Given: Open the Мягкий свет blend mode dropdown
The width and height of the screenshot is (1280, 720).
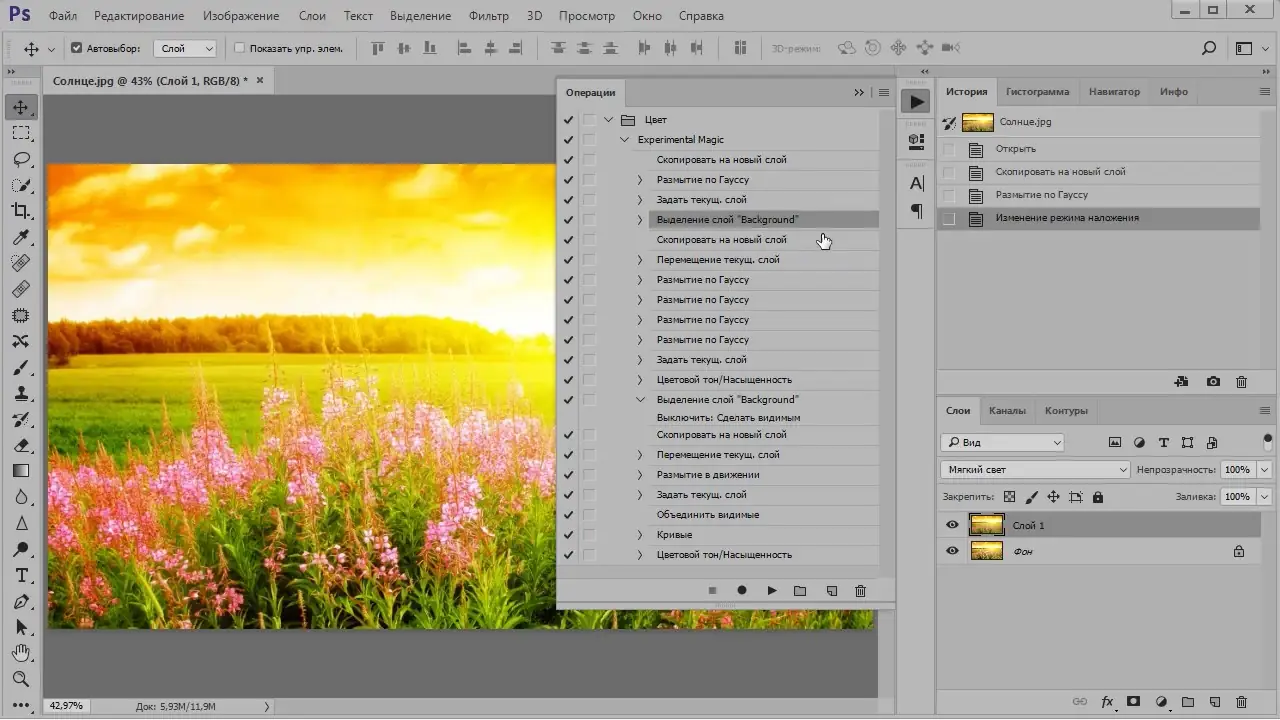Looking at the screenshot, I should [1035, 469].
